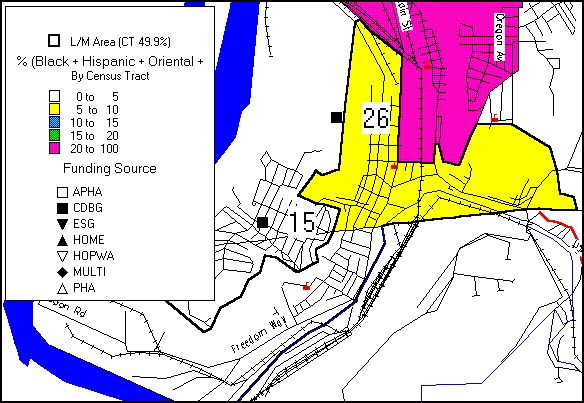Click the MULTI diamond legend icon
Viewport: 584px width, 403px height.
tap(62, 272)
